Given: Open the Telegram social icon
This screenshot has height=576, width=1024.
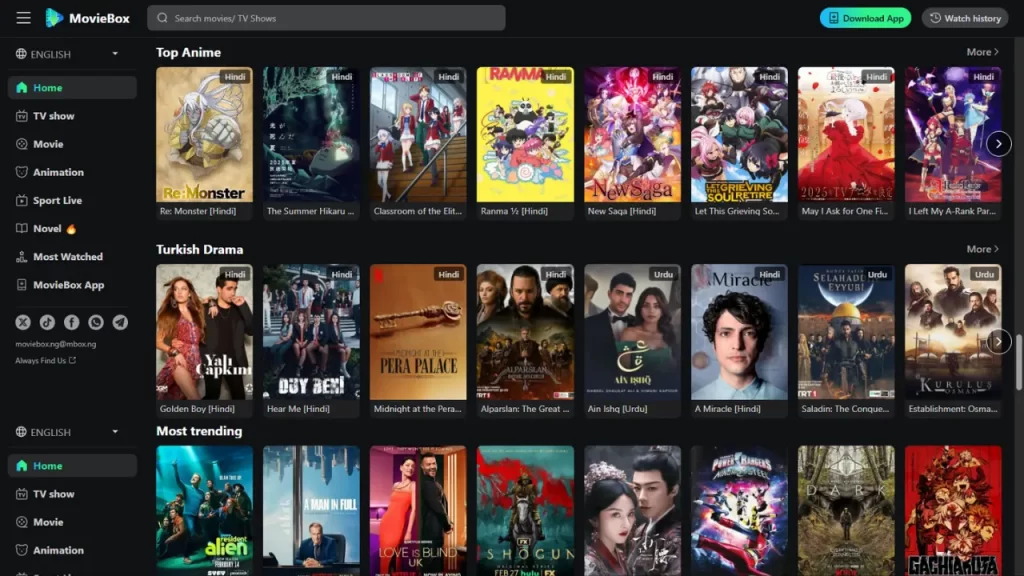Looking at the screenshot, I should coord(120,322).
